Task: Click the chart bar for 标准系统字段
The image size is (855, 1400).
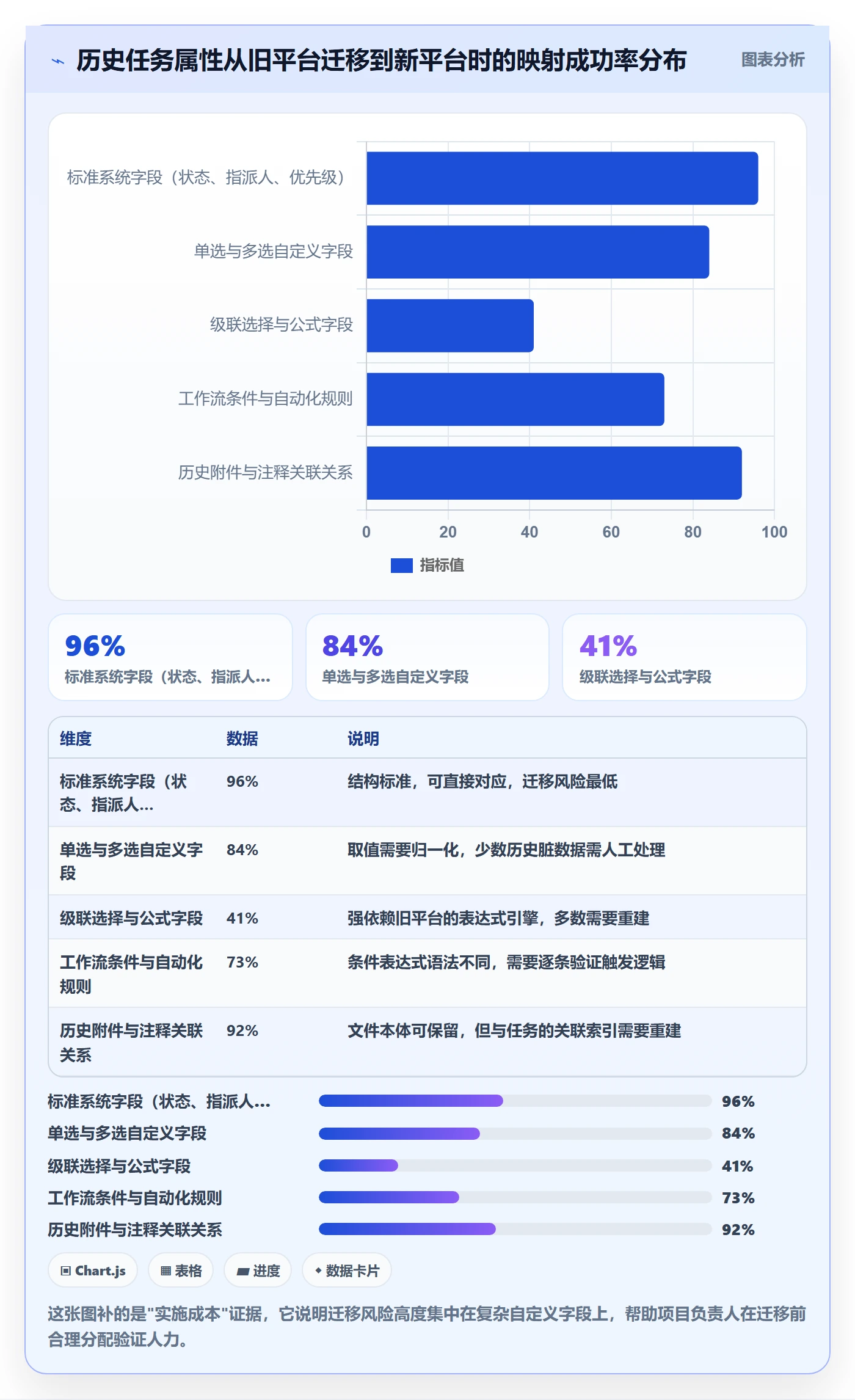Action: coord(562,178)
